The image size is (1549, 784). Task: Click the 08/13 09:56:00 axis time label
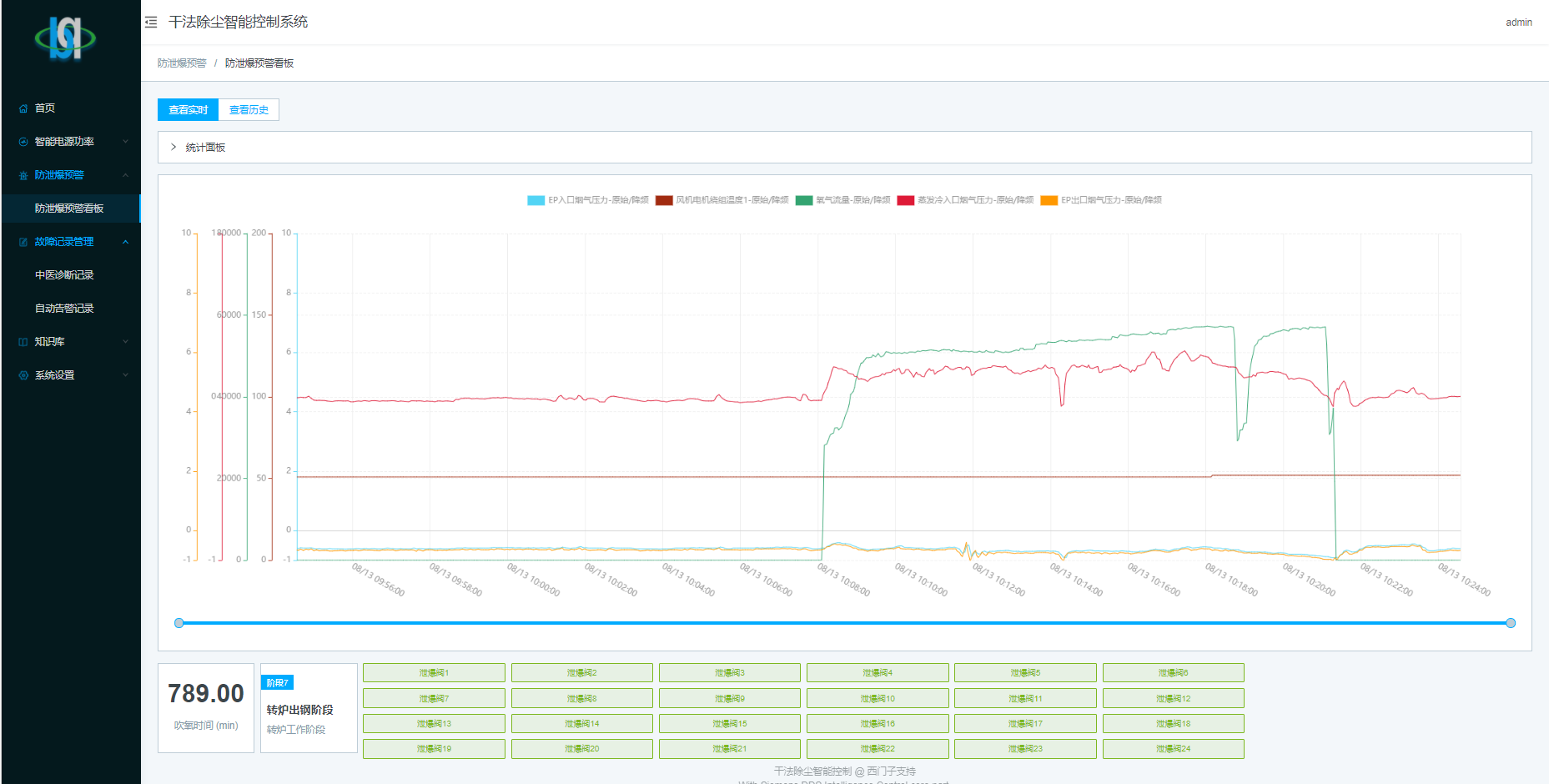tap(378, 580)
